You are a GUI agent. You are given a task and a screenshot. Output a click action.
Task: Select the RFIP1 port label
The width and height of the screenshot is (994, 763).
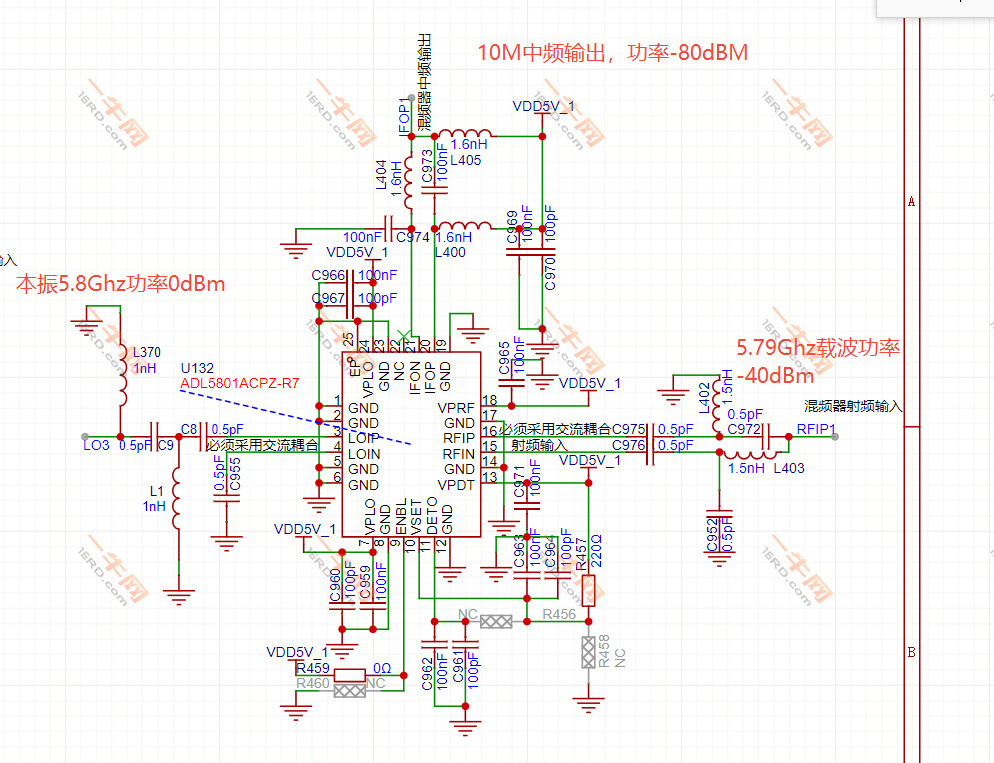coord(816,429)
